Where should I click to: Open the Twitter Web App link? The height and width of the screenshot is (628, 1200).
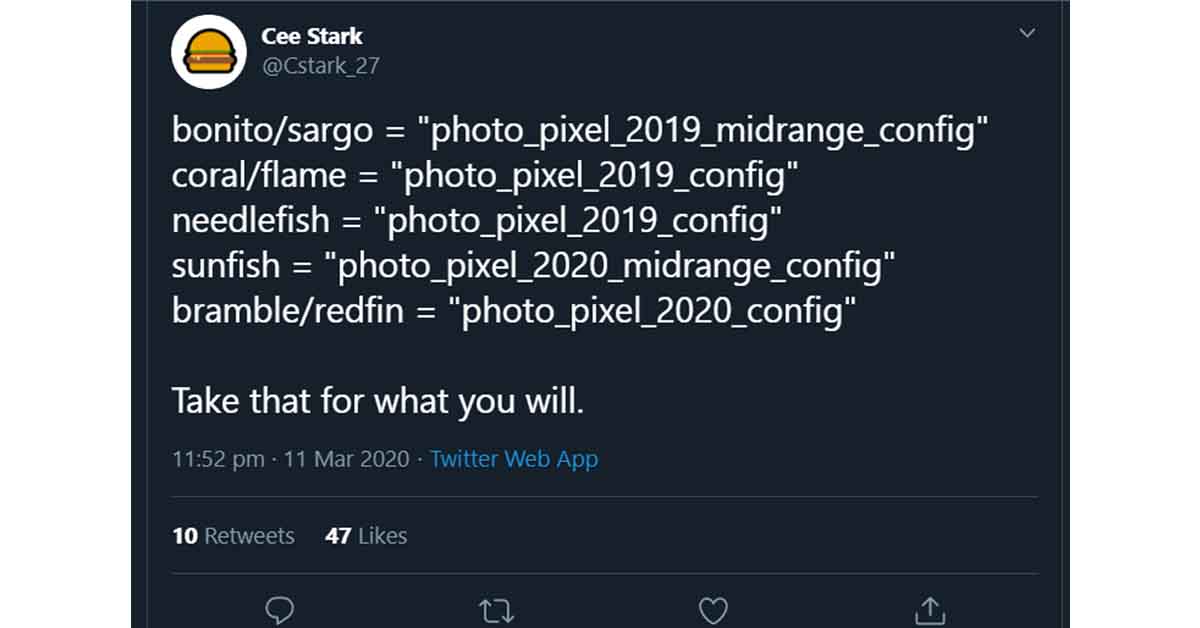[514, 459]
